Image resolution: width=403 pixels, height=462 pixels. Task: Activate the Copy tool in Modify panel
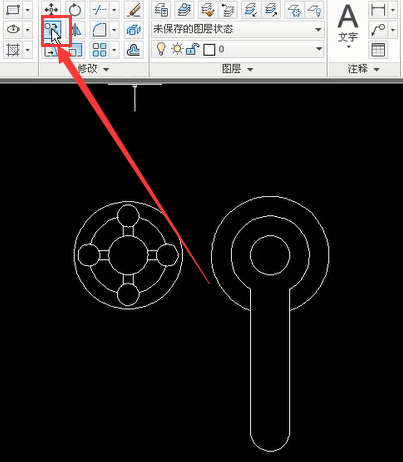click(x=53, y=30)
